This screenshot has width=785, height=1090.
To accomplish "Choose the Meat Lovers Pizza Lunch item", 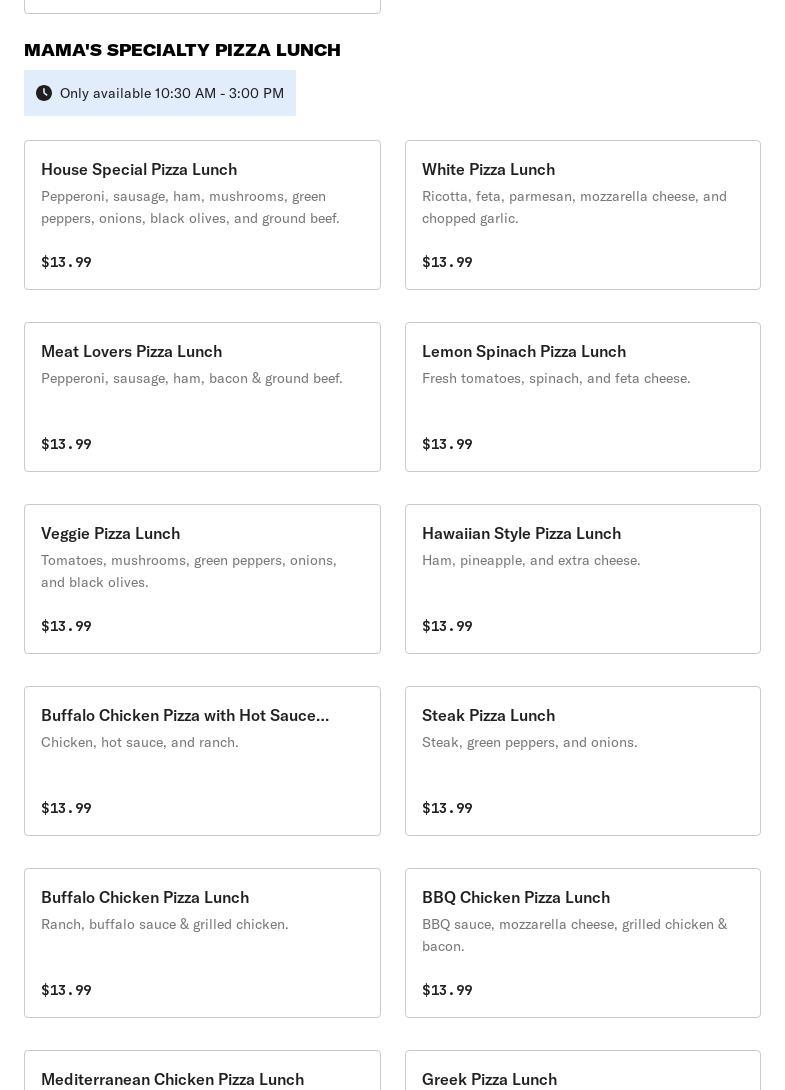I will [x=202, y=397].
